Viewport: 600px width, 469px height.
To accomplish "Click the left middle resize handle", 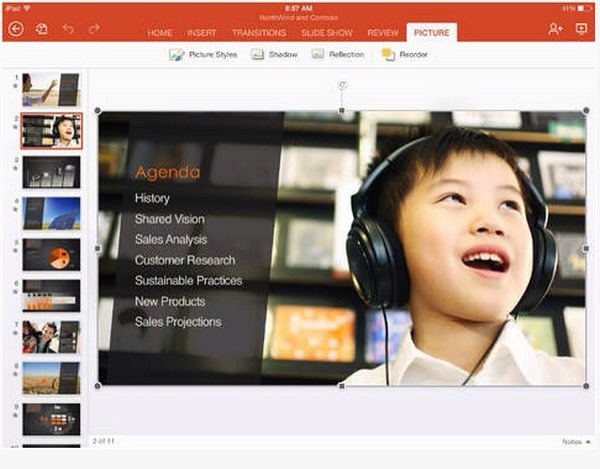I will coord(98,249).
